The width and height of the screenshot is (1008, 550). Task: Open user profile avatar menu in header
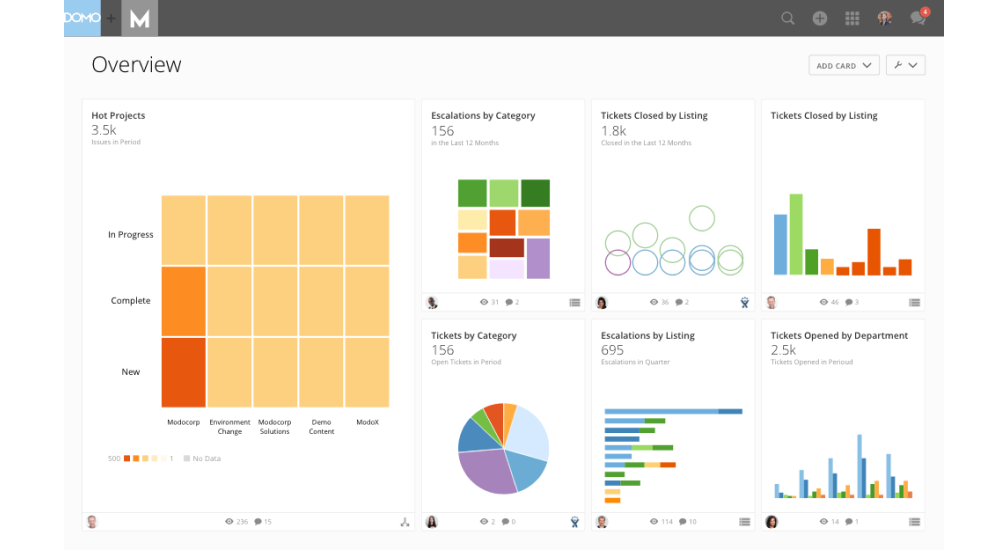coord(884,18)
